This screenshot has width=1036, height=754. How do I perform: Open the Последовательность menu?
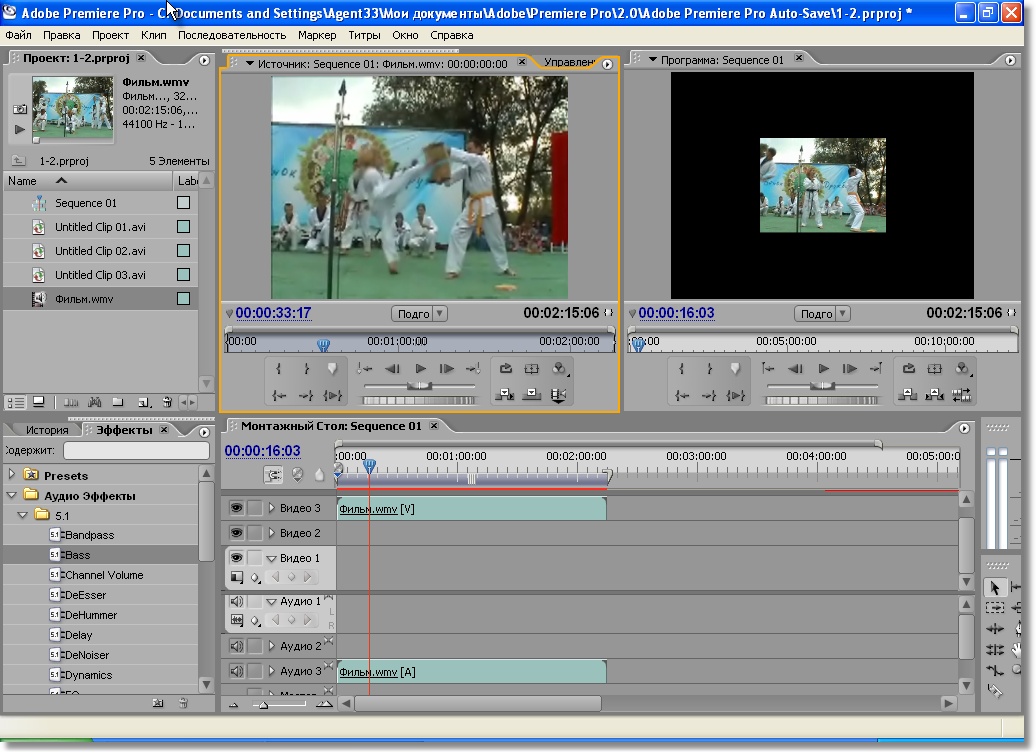(232, 35)
